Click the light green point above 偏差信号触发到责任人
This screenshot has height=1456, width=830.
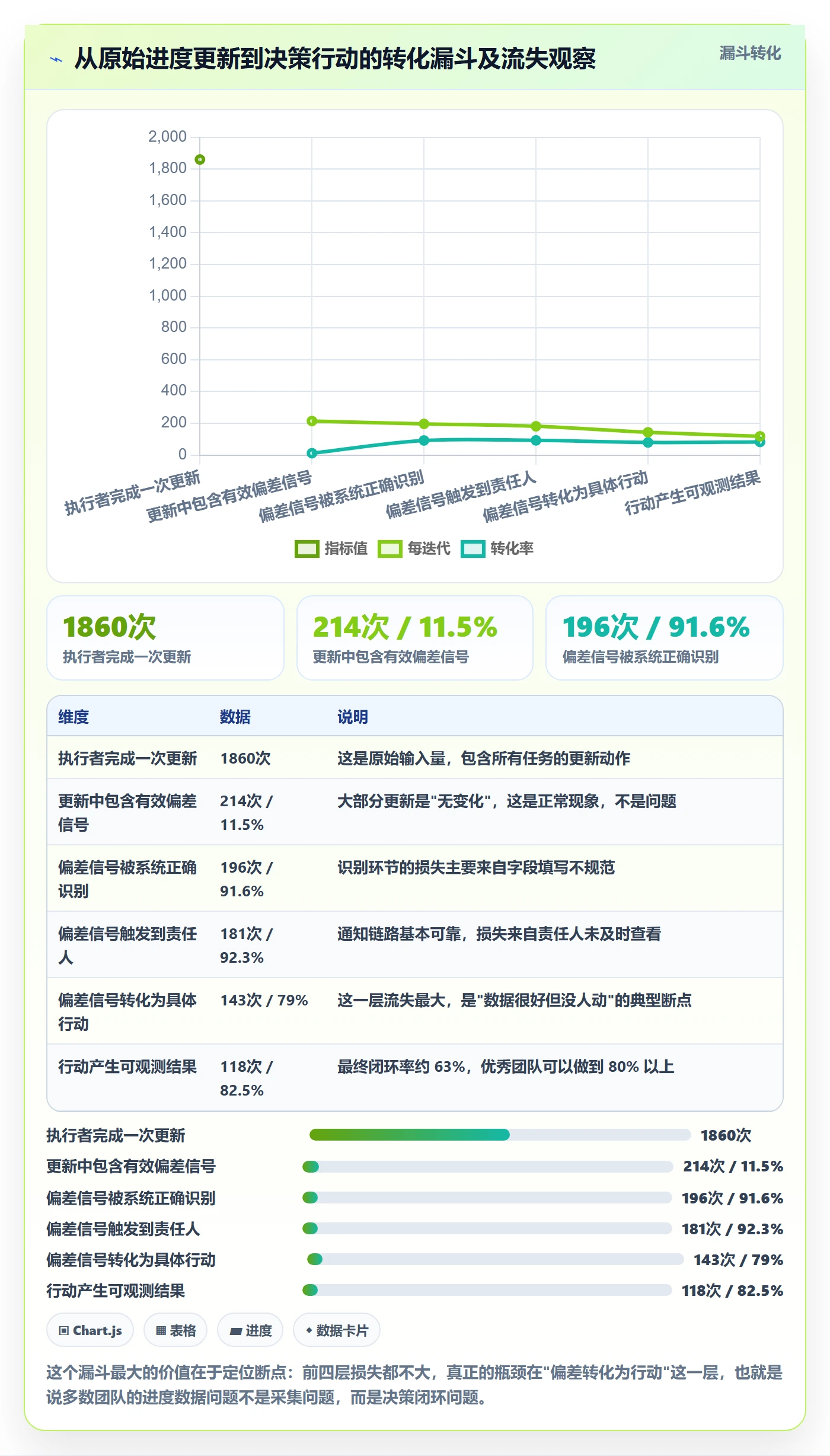coord(536,426)
